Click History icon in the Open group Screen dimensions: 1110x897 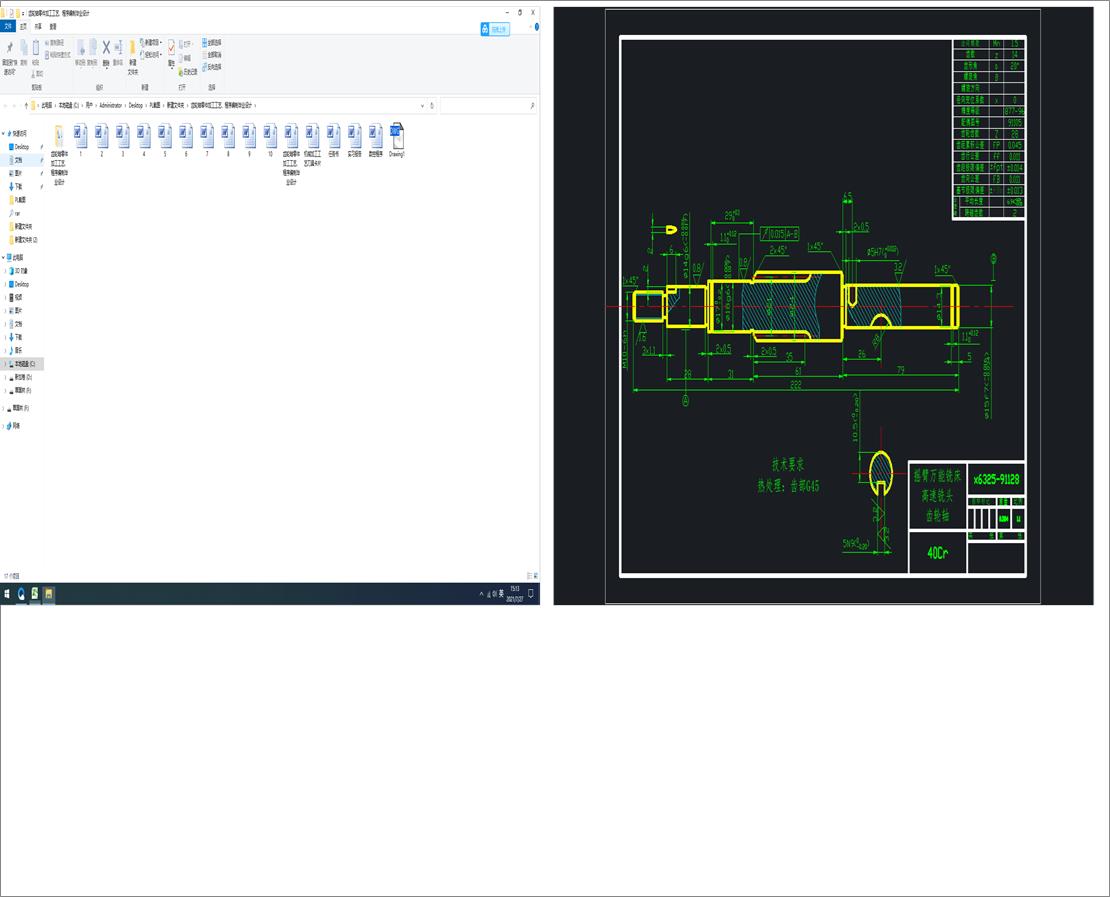point(188,72)
